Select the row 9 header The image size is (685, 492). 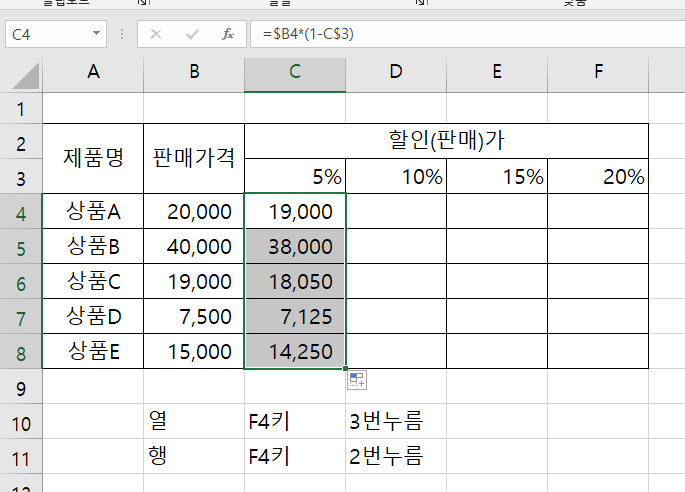pyautogui.click(x=21, y=388)
